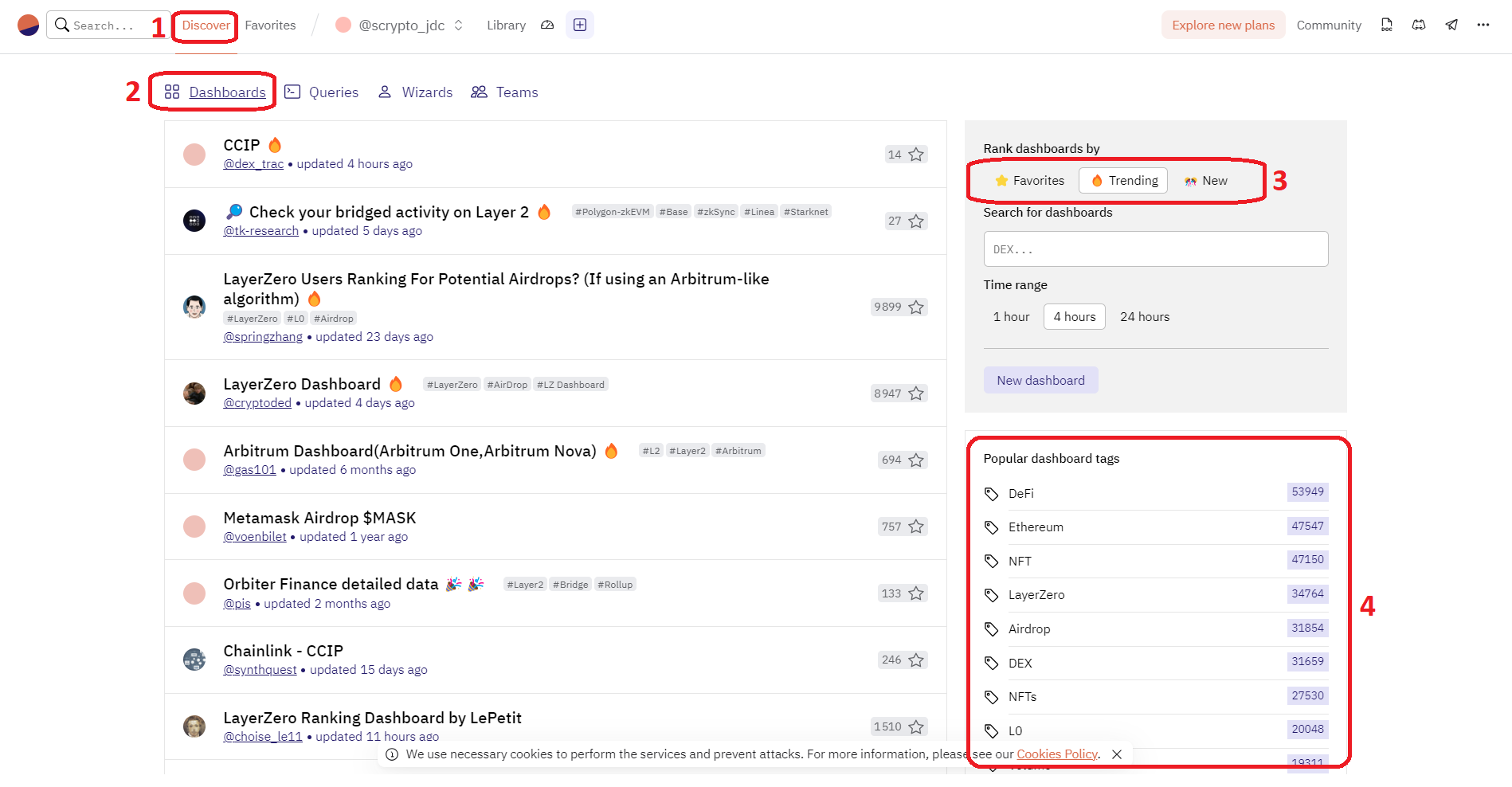1512x787 pixels.
Task: Open @choise_le11 profile link
Action: pos(263,737)
